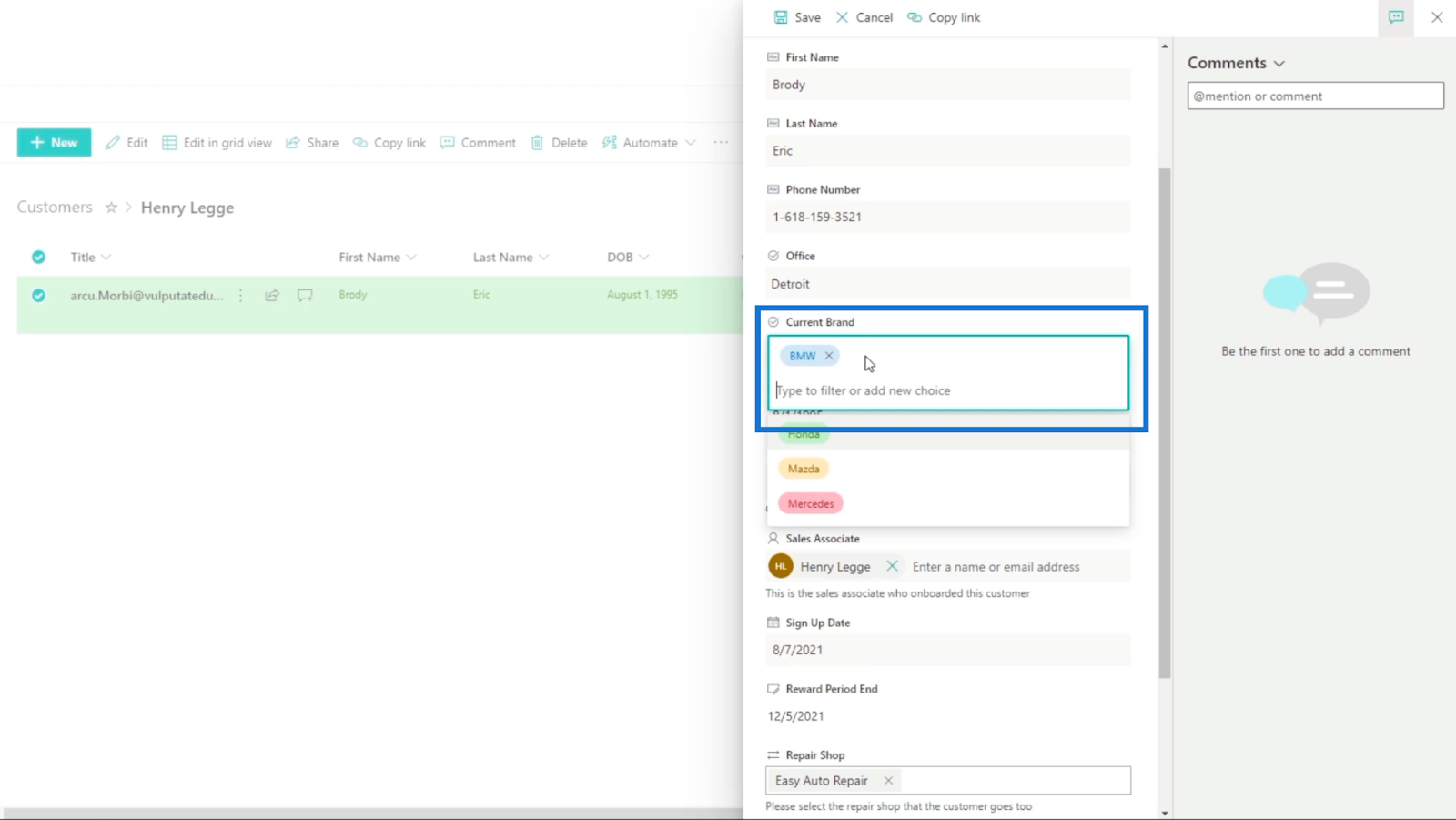Image resolution: width=1456 pixels, height=820 pixels.
Task: Click the Last Name field containing Eric
Action: pos(948,151)
